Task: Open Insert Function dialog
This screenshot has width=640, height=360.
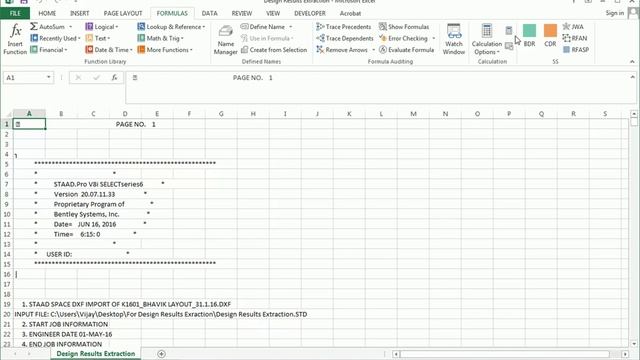Action: 15,39
